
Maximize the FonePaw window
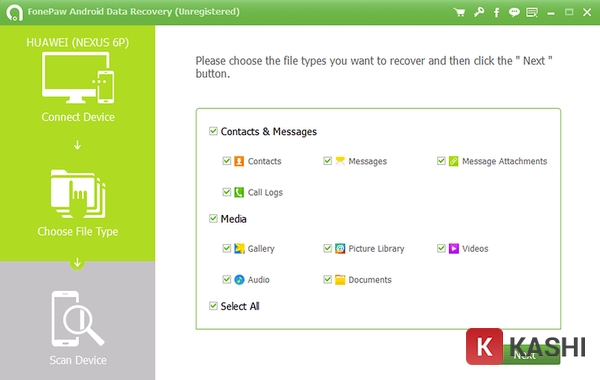point(569,12)
